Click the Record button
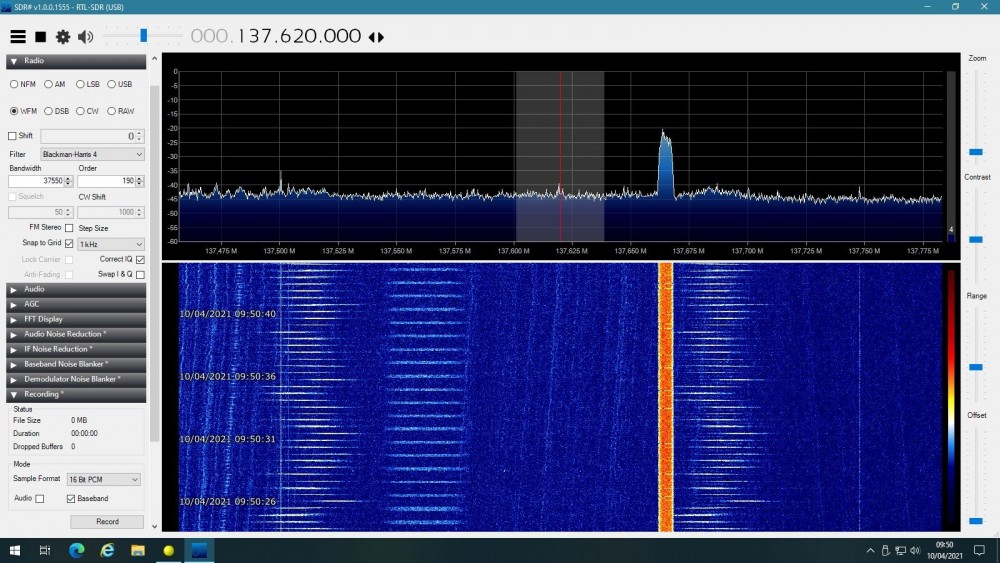1000x563 pixels. [107, 522]
